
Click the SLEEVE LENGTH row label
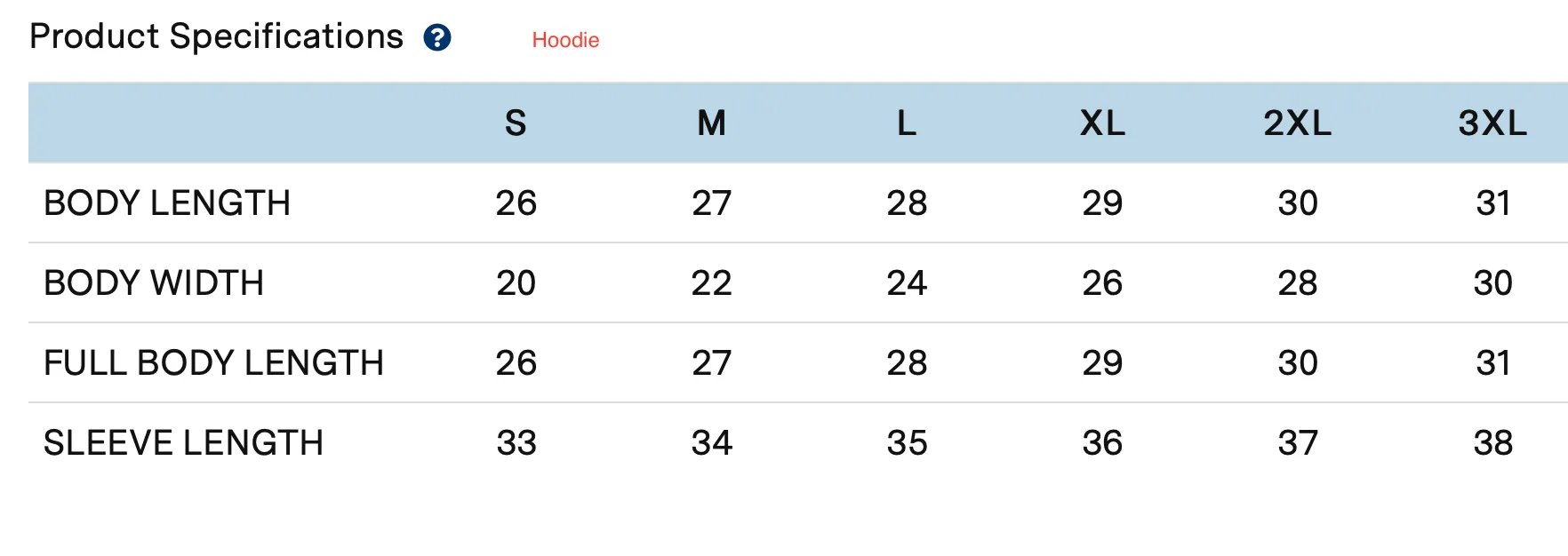(183, 443)
